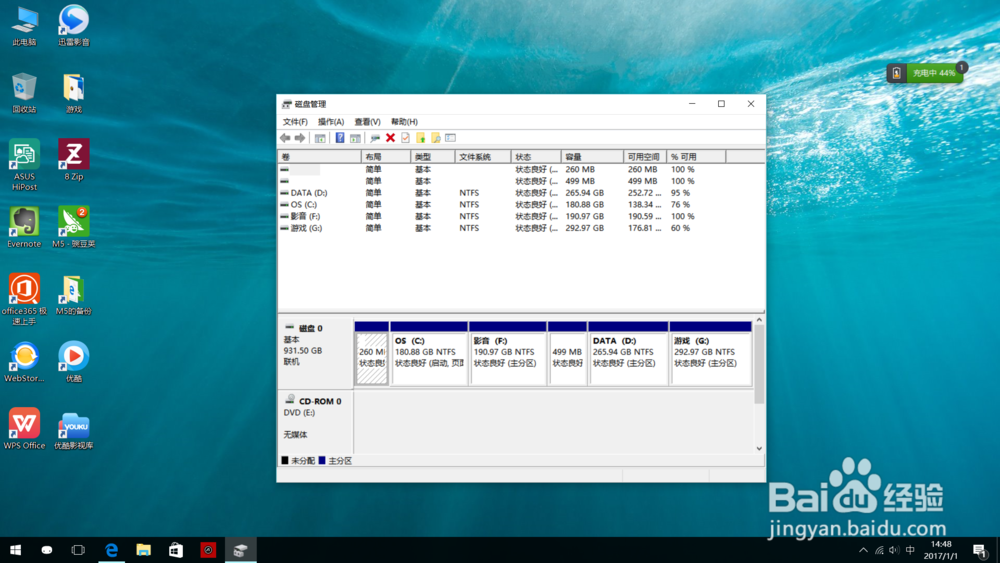Open WebStorage desktop icon

point(24,362)
